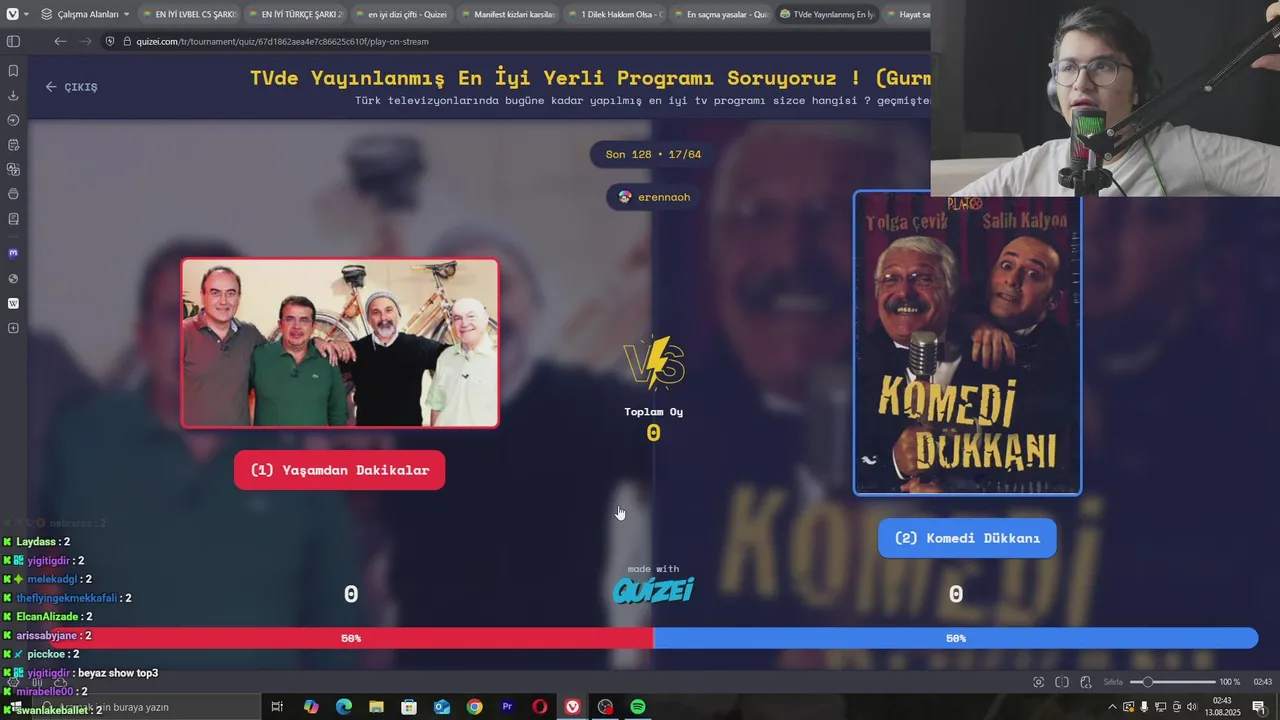The width and height of the screenshot is (1280, 720).
Task: Go back with browser back arrow
Action: click(60, 41)
